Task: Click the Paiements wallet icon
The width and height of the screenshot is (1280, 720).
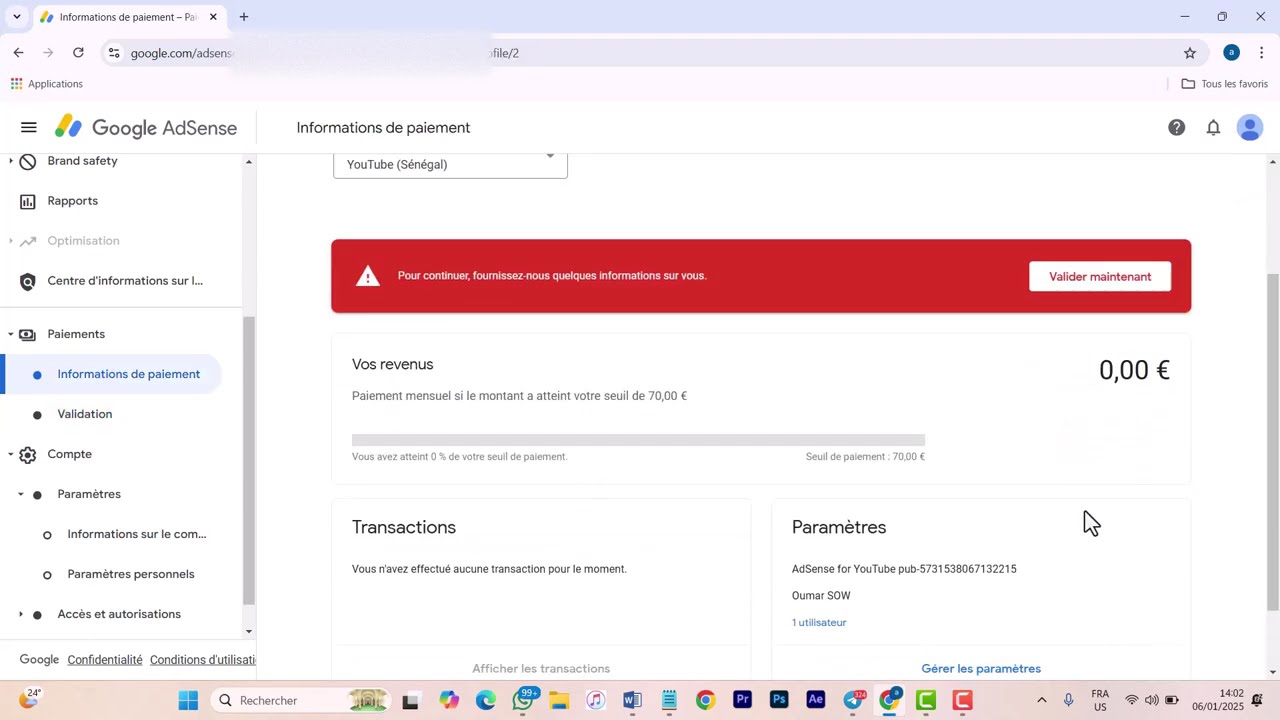Action: pos(28,334)
